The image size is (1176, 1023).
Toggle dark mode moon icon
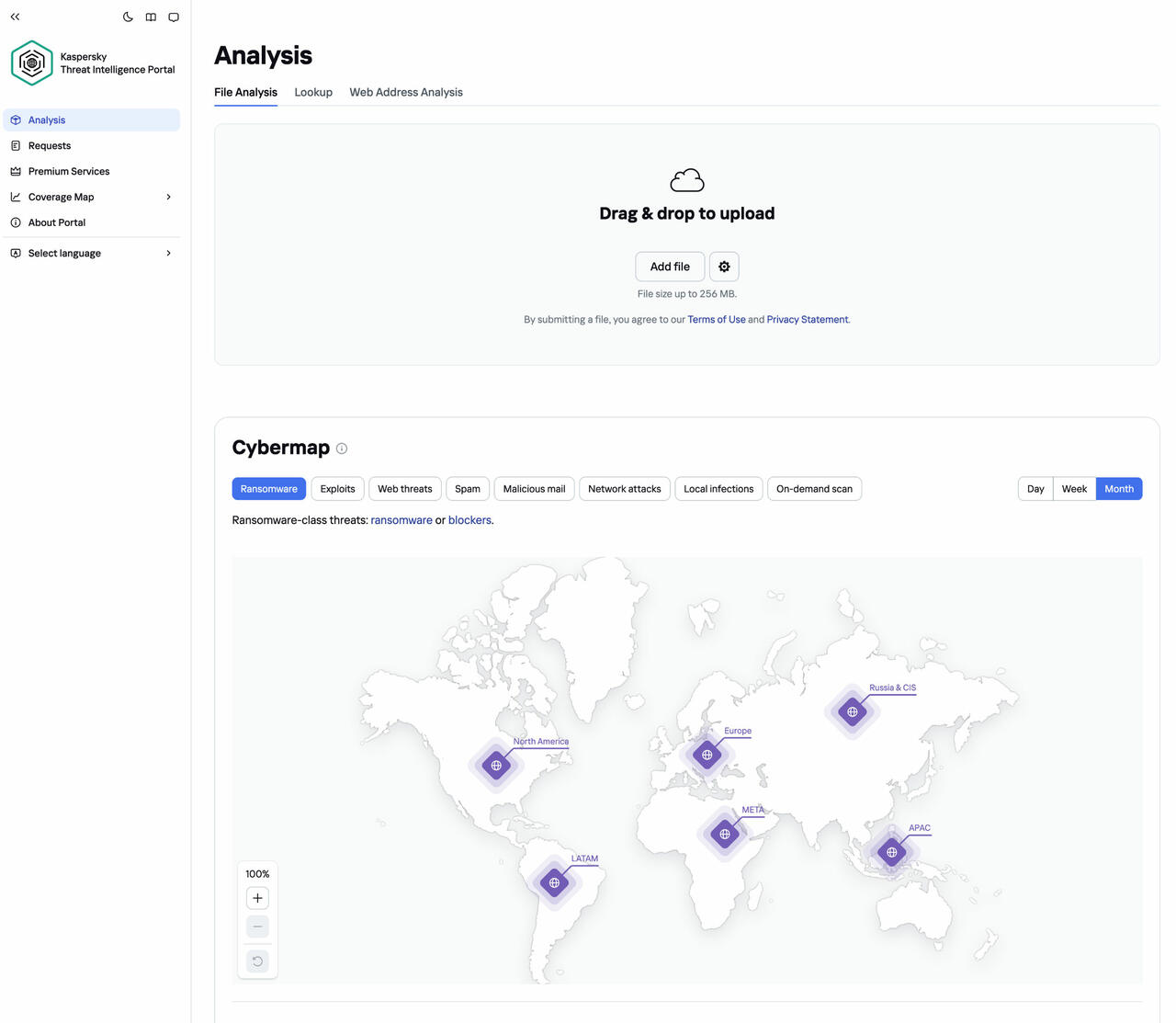click(x=128, y=17)
